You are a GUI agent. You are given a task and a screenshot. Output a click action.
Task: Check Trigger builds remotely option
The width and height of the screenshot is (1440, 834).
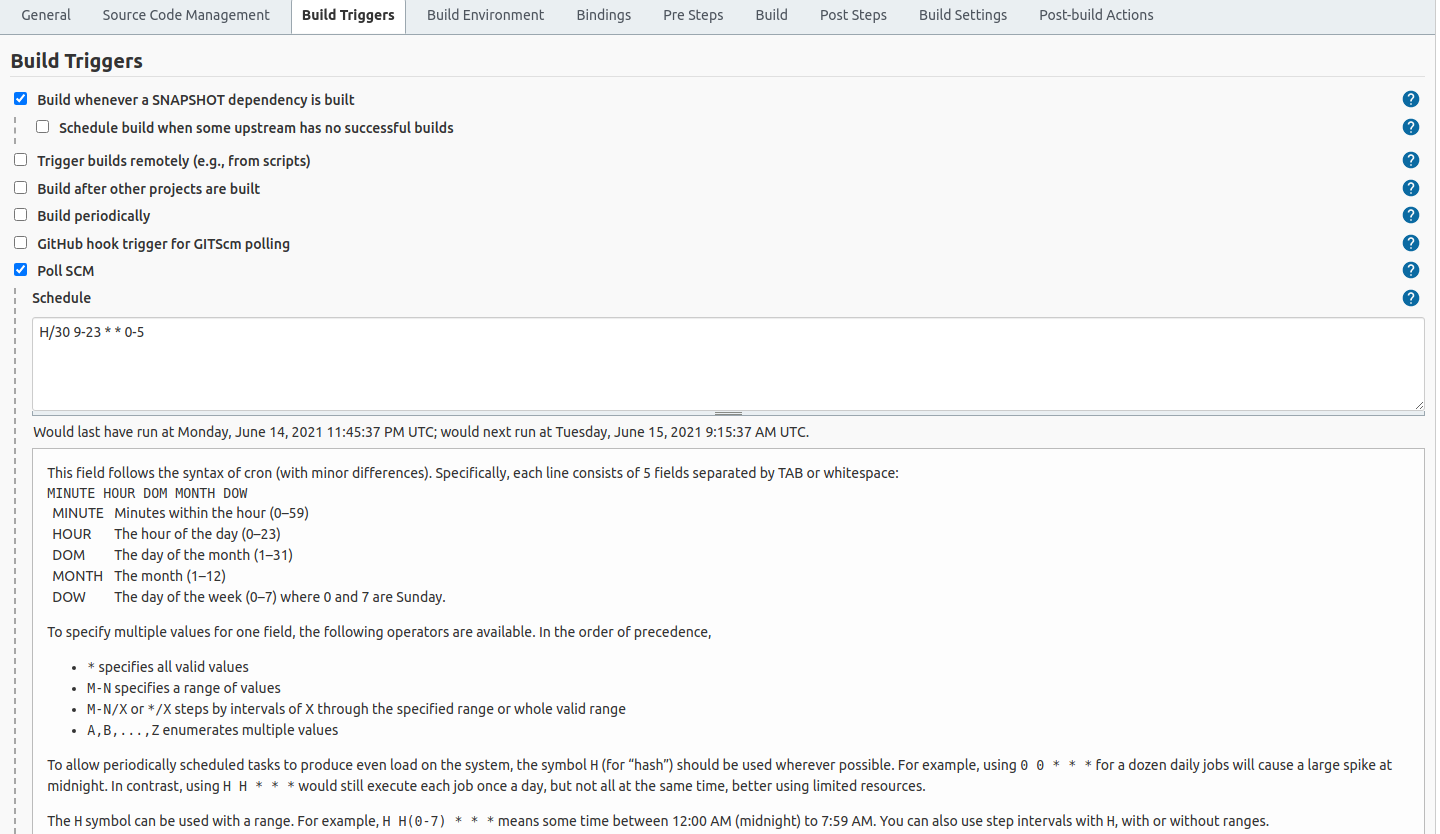20,160
